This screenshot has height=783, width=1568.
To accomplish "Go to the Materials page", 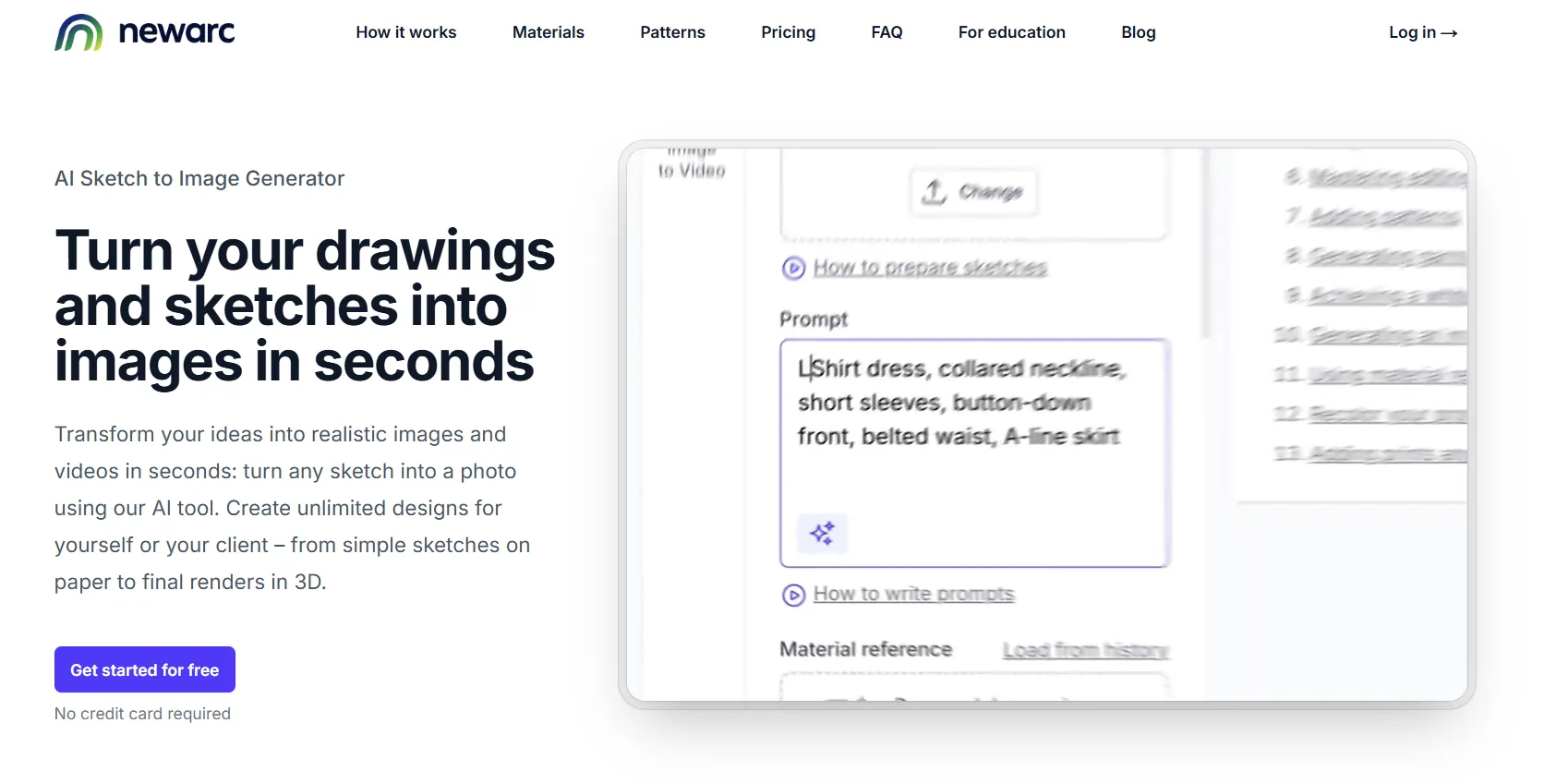I will click(x=549, y=32).
